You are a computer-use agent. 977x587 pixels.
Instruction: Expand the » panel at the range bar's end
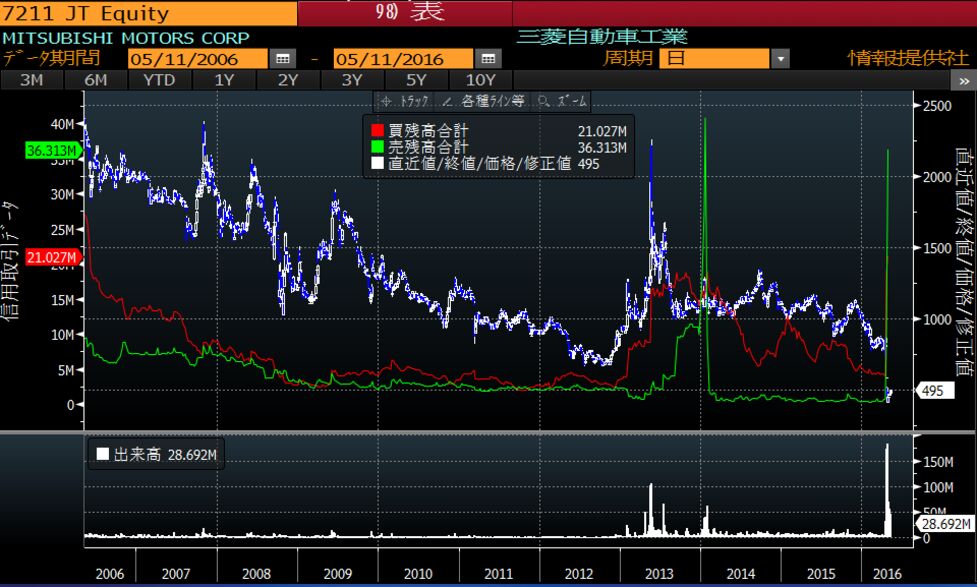(963, 80)
